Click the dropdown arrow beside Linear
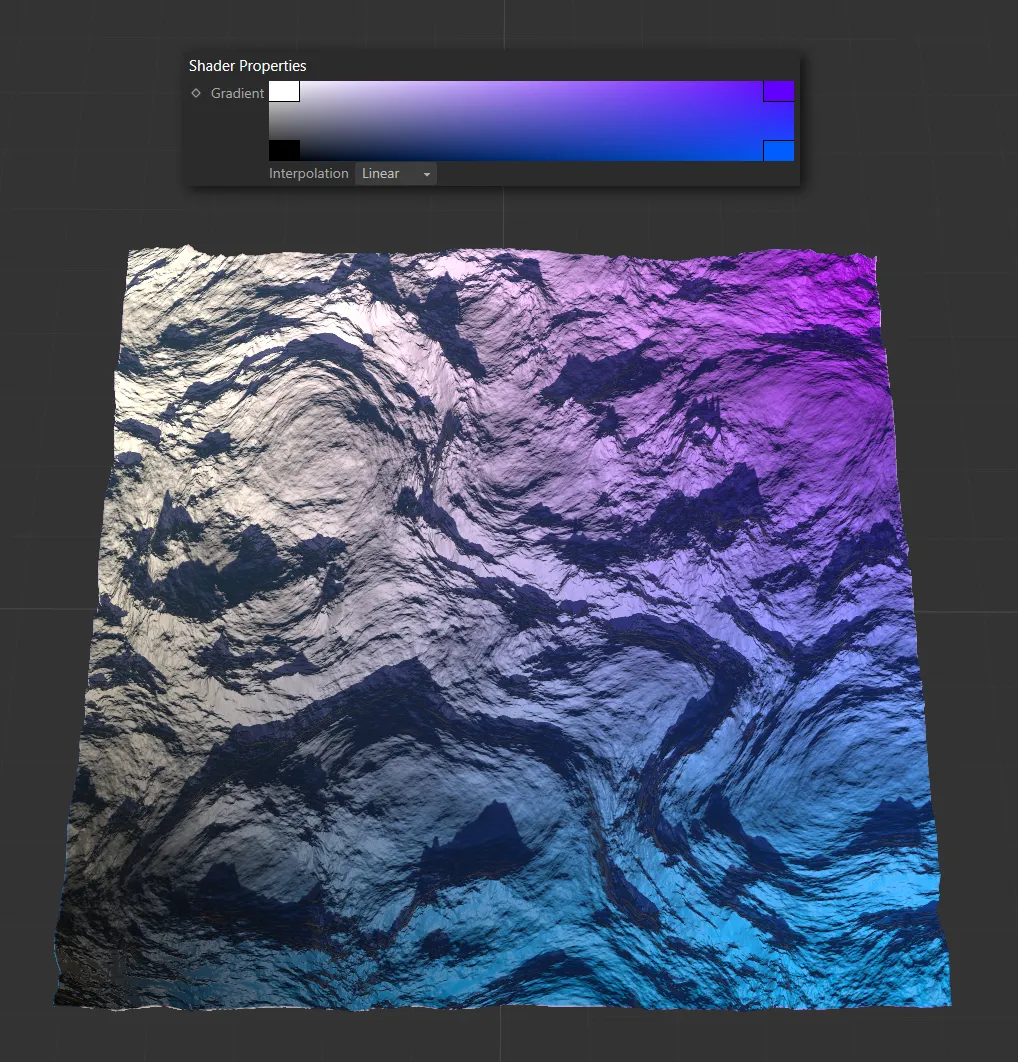 click(x=427, y=173)
